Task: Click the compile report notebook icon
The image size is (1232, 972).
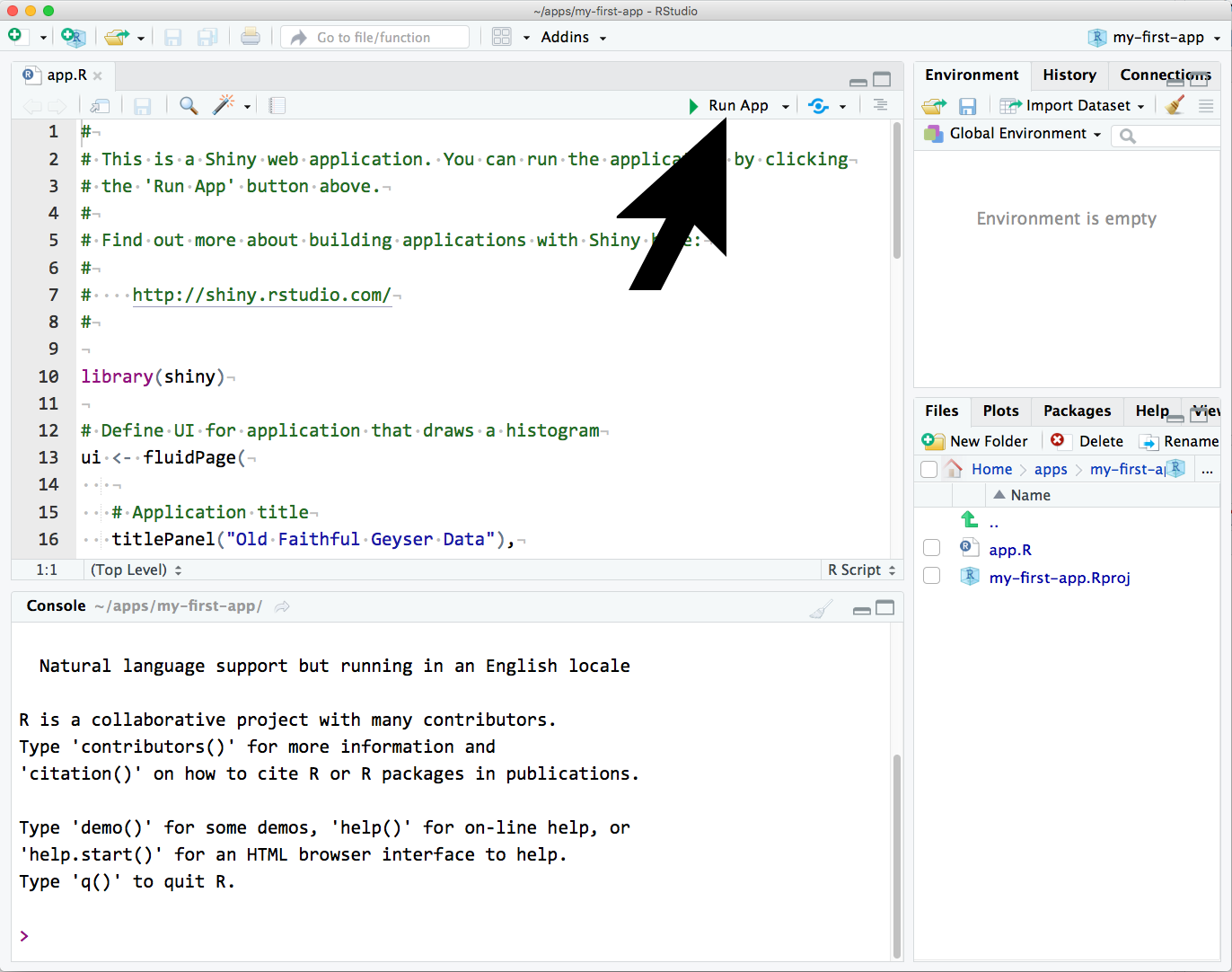Action: 277,105
